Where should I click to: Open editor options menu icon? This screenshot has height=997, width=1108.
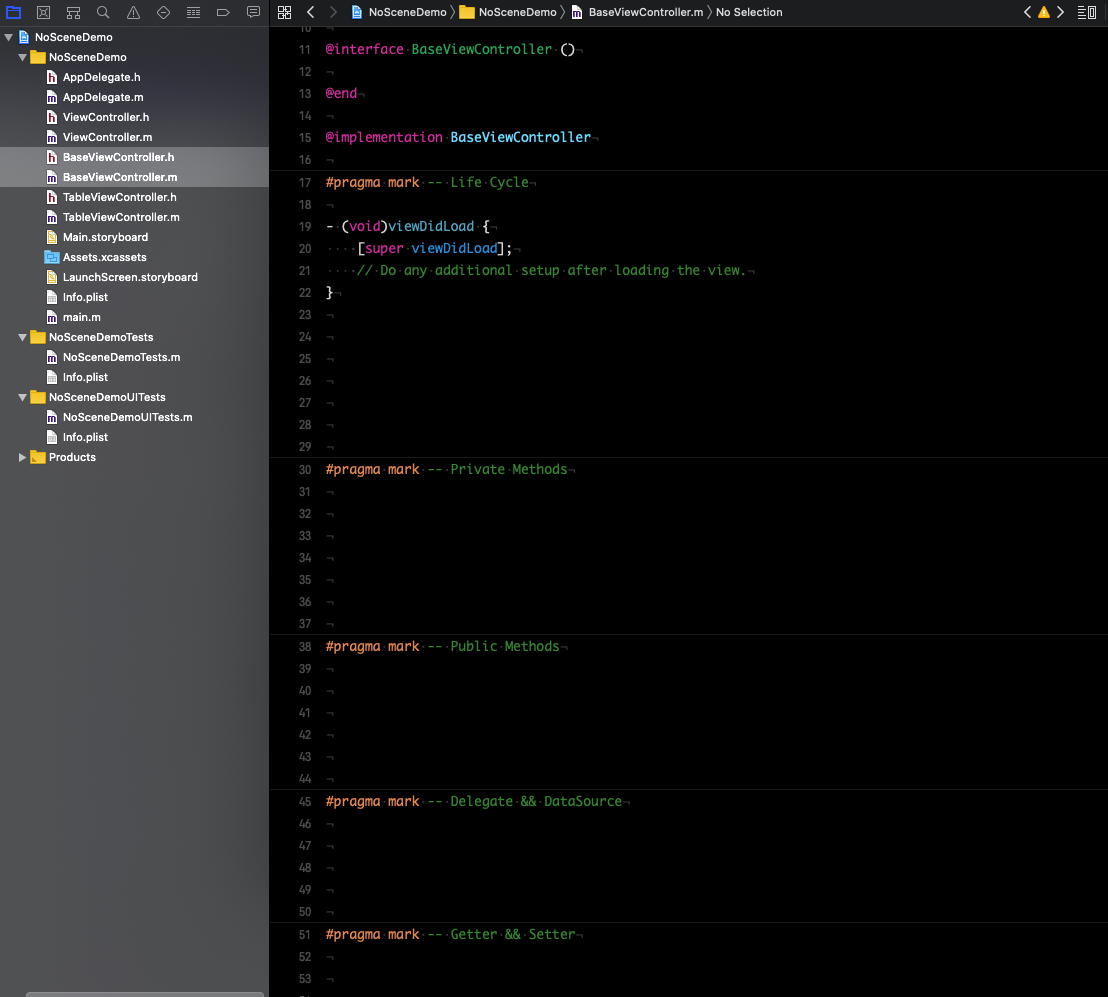tap(1087, 12)
